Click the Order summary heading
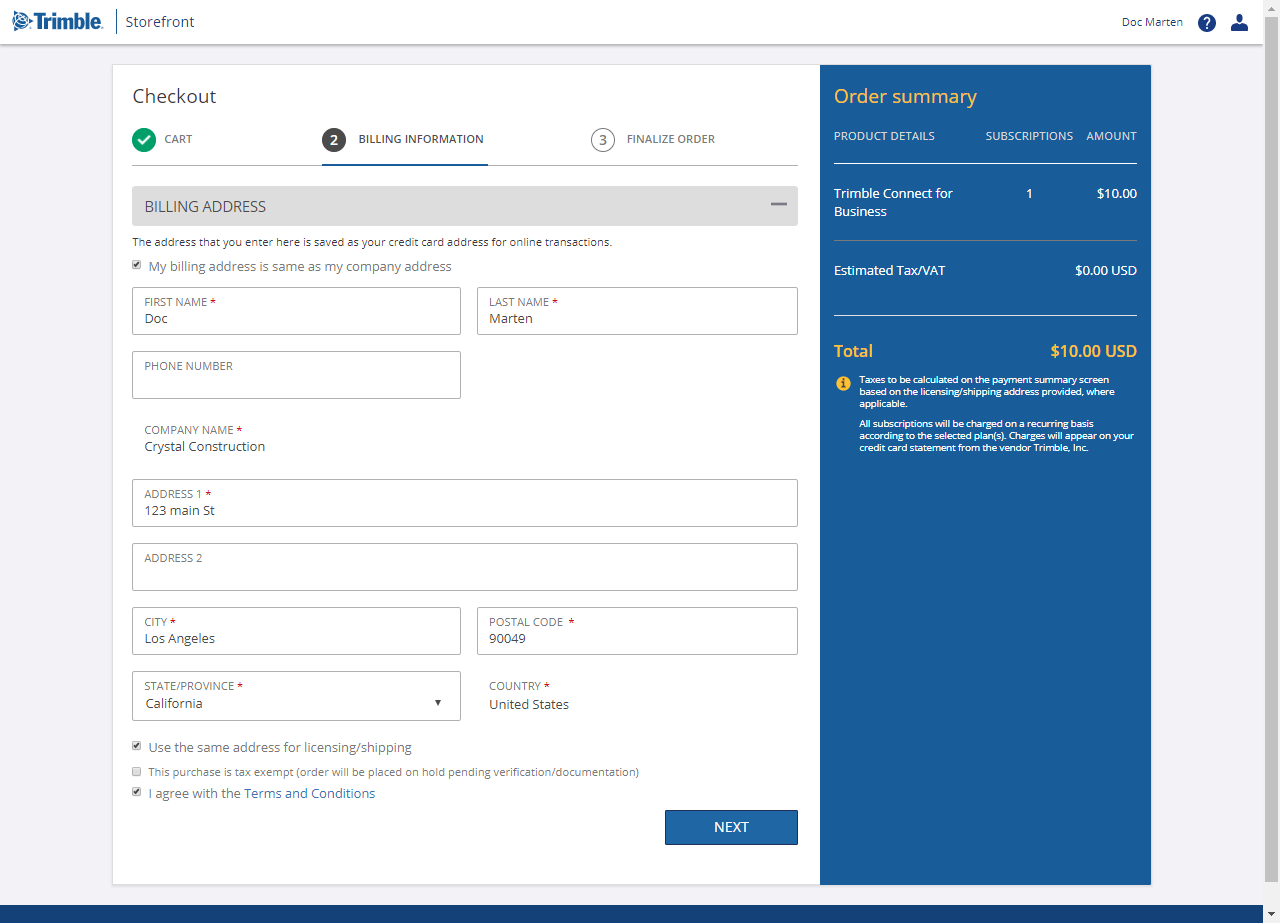1280x923 pixels. [905, 96]
